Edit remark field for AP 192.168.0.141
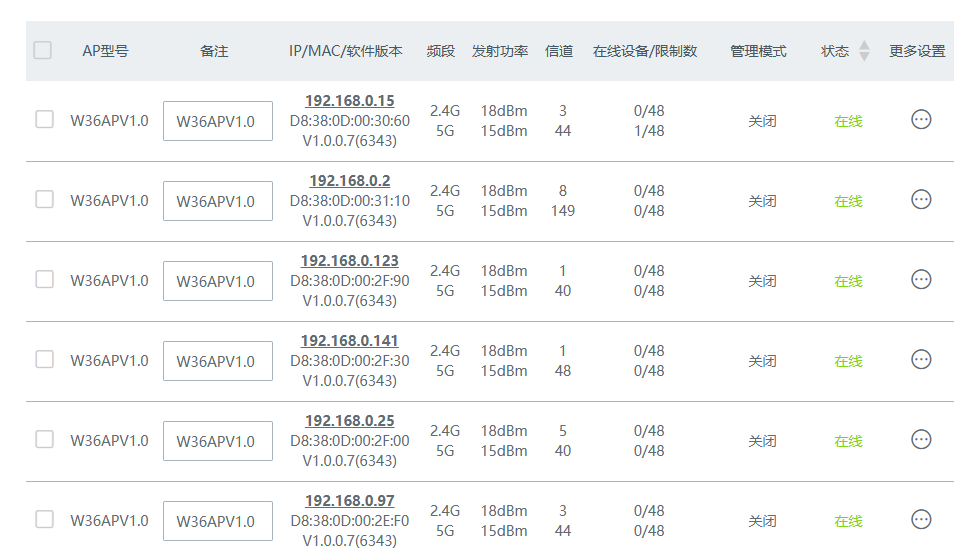This screenshot has height=558, width=980. pos(218,361)
